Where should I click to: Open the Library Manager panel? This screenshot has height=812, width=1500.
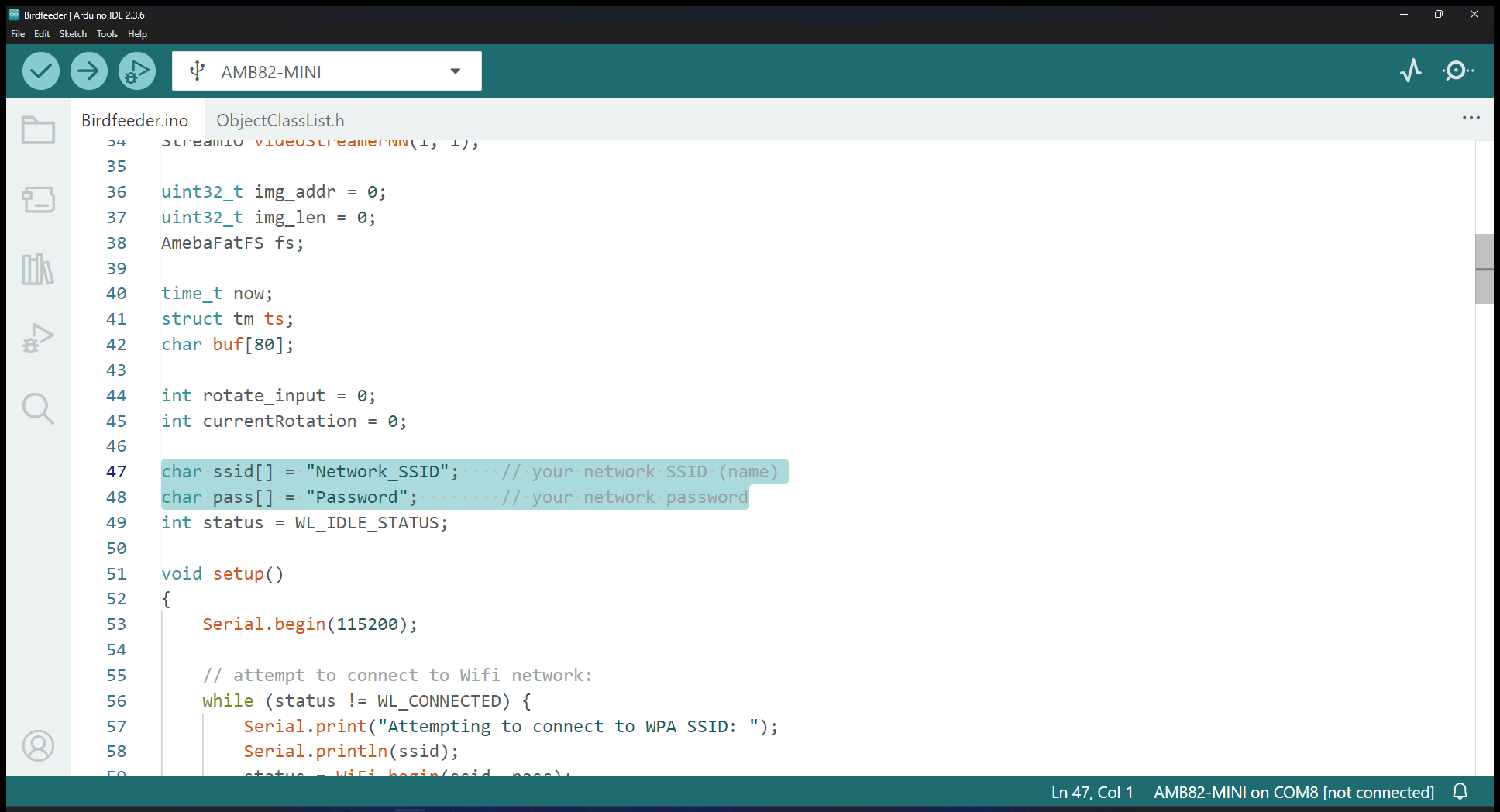pos(38,270)
